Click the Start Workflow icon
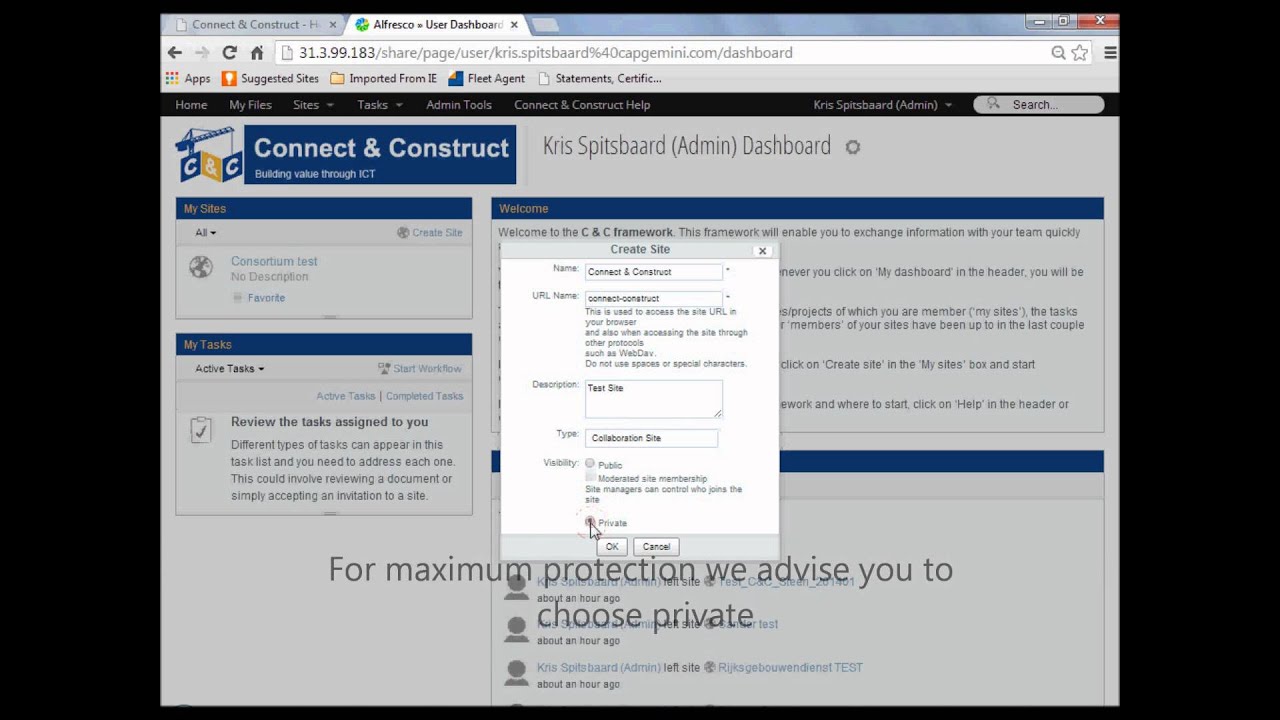This screenshot has width=1280, height=720. [384, 369]
